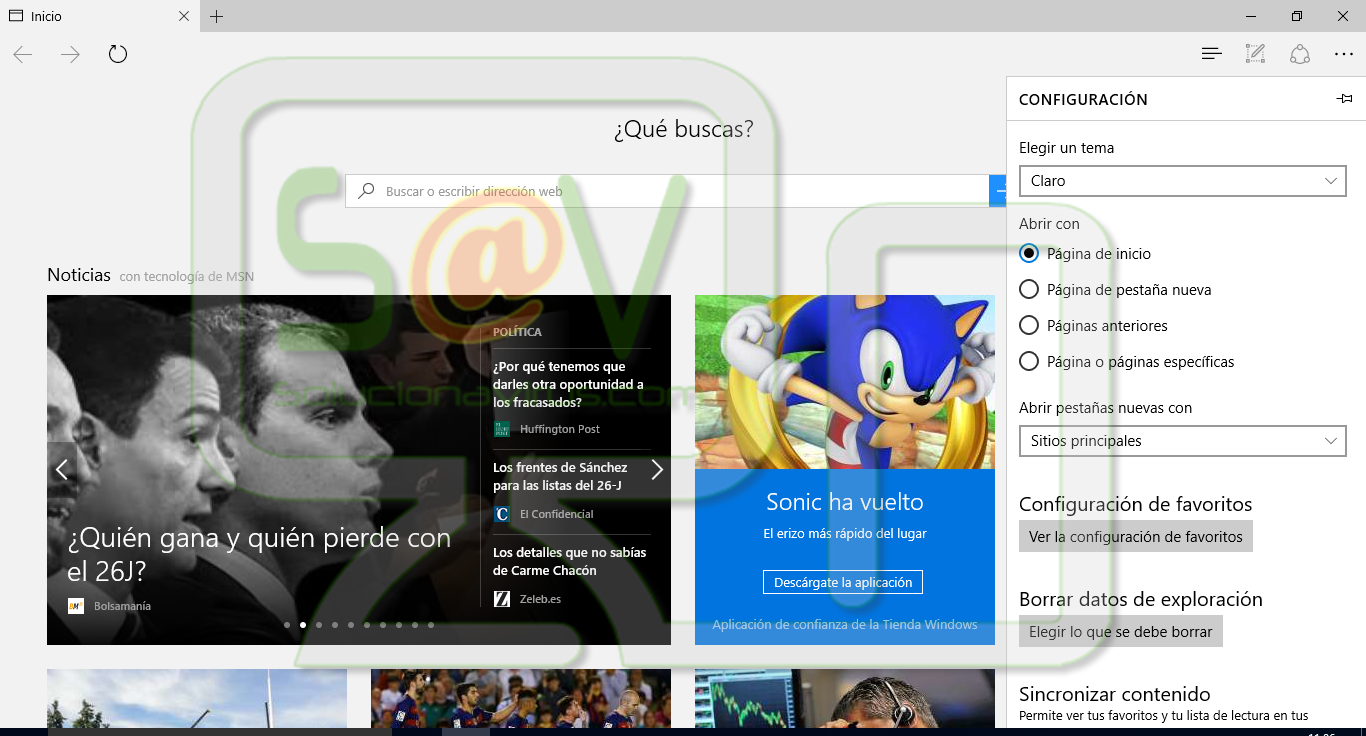
Task: Click the blue go arrow beside the search box
Action: click(x=998, y=191)
